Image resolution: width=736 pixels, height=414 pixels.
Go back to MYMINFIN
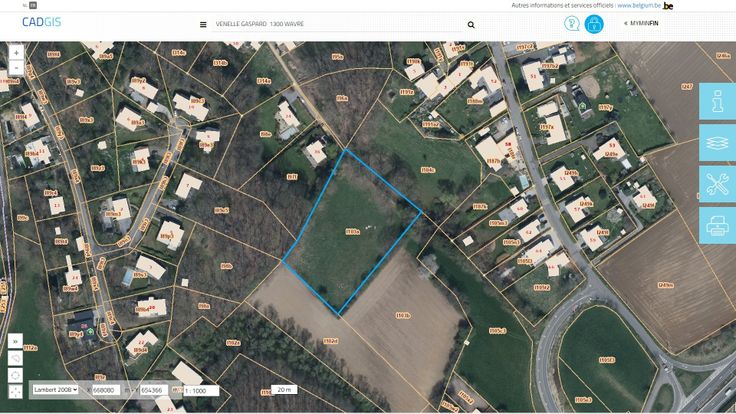(x=641, y=23)
